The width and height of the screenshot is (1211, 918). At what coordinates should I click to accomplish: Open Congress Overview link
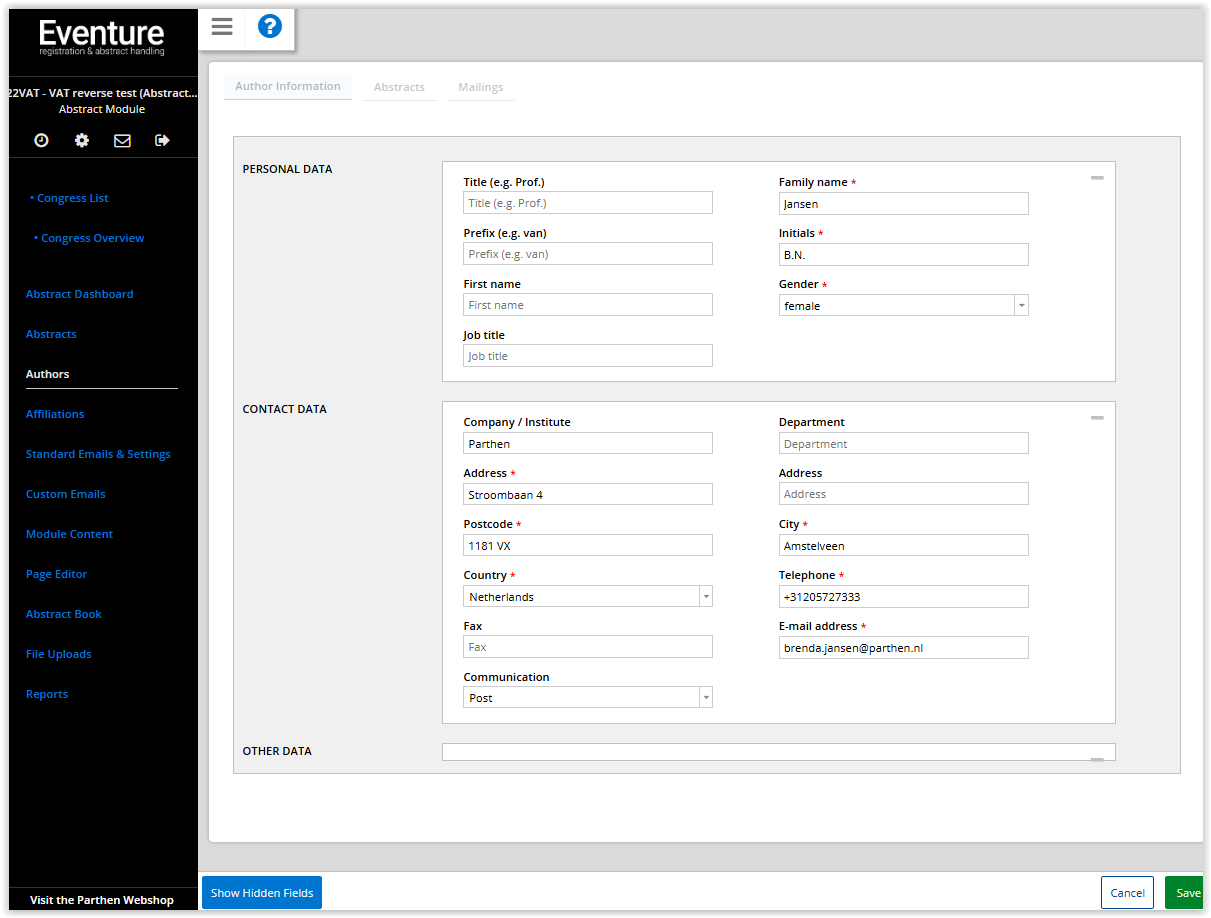pyautogui.click(x=92, y=238)
